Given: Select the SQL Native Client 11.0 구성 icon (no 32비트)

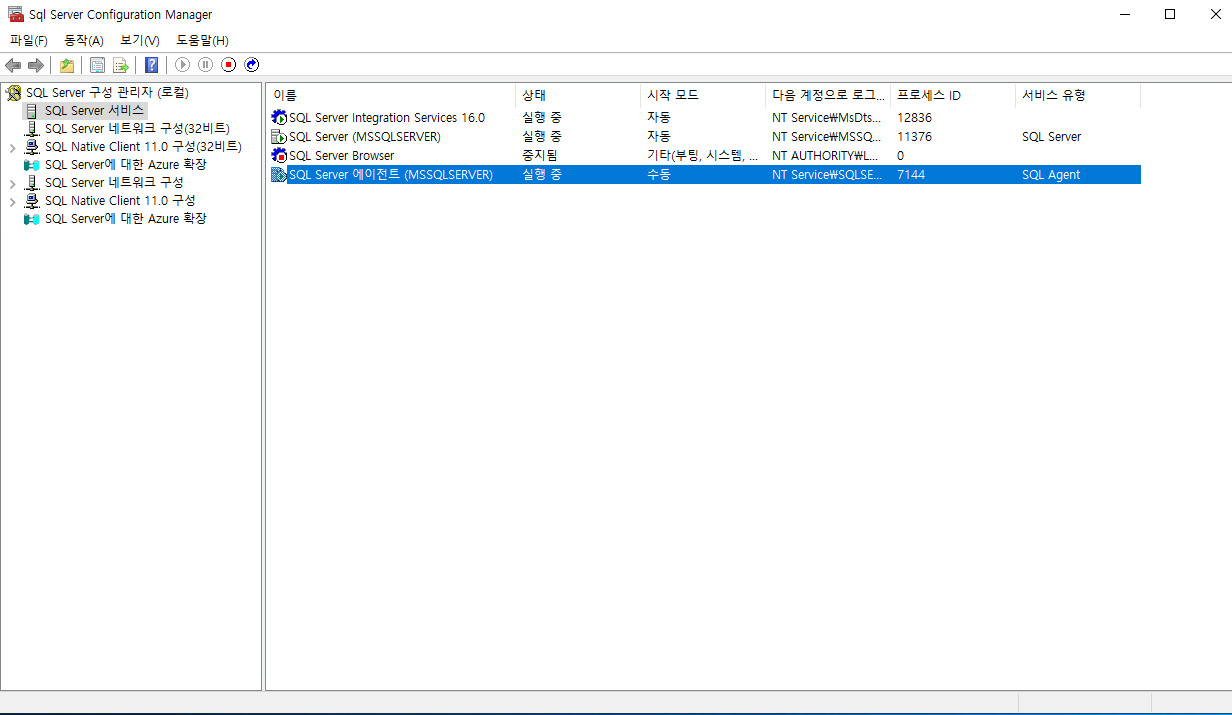Looking at the screenshot, I should click(x=32, y=201).
